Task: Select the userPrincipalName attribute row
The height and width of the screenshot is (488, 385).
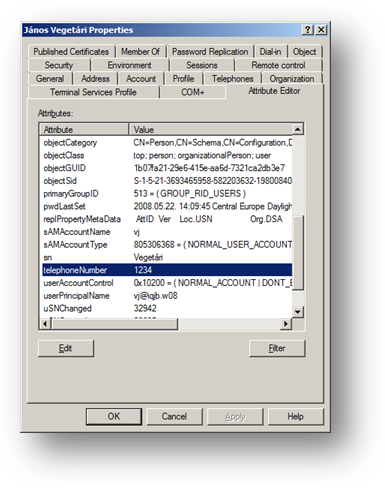Action: pos(167,296)
